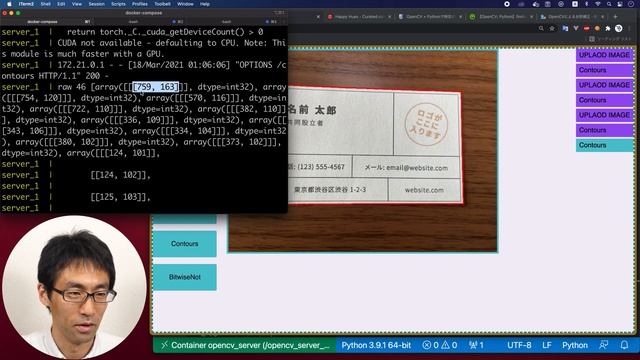Image resolution: width=640 pixels, height=360 pixels.
Task: Open the Profiles menu
Action: (140, 4)
